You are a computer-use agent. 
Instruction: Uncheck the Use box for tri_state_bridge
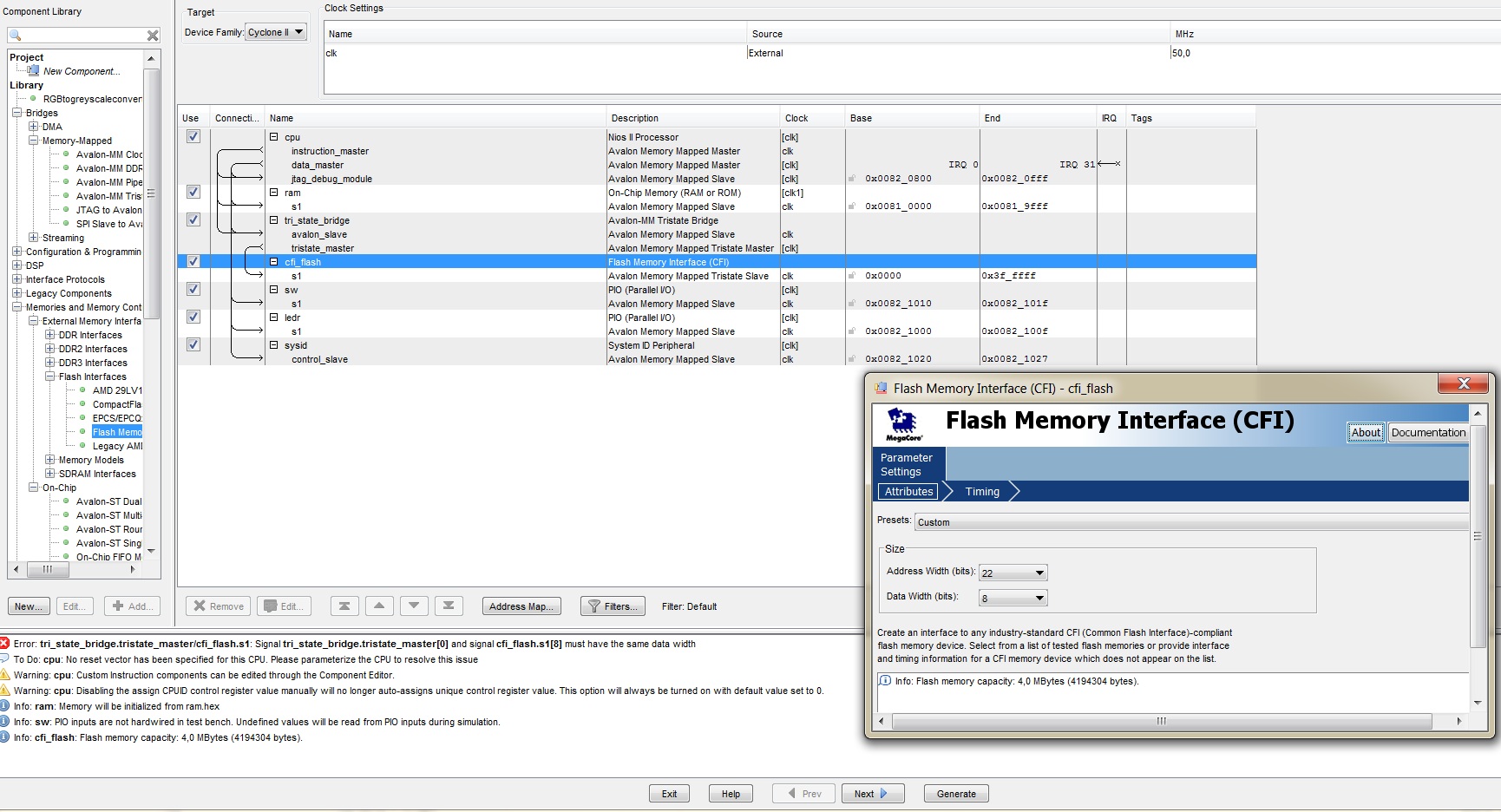[x=193, y=219]
